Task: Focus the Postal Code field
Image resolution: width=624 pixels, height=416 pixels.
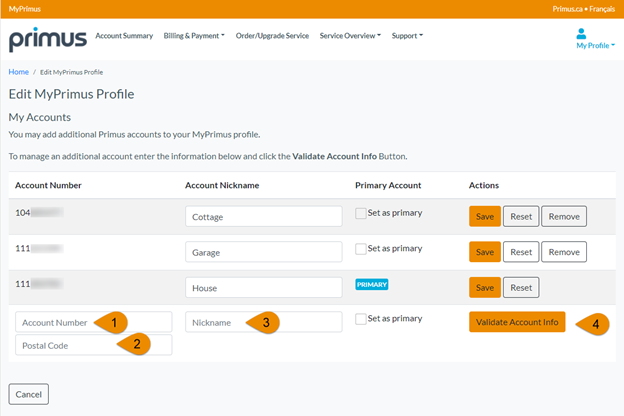Action: click(x=94, y=345)
